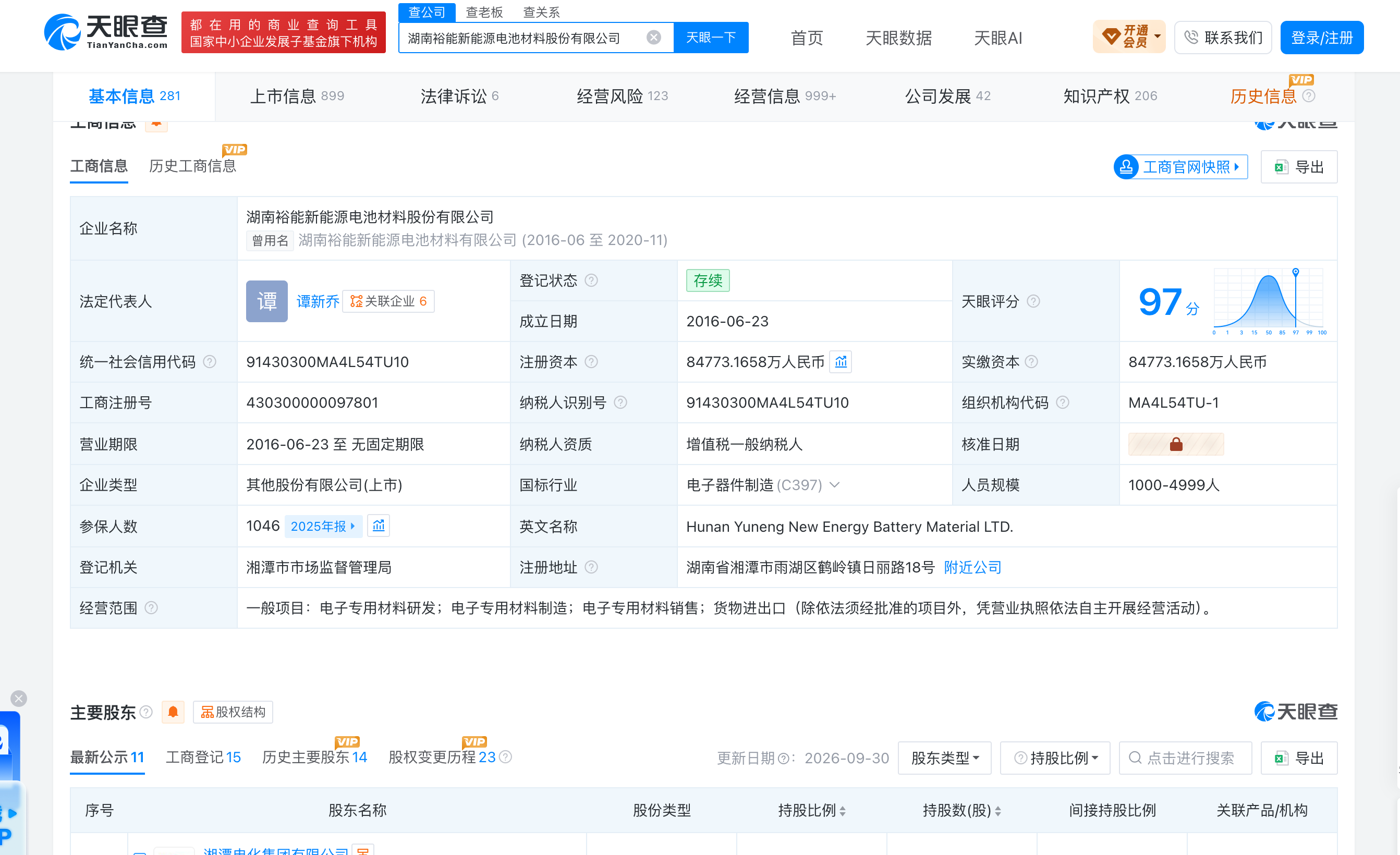This screenshot has width=1400, height=855.
Task: Open 工商官网快照 snapshot
Action: (1180, 166)
